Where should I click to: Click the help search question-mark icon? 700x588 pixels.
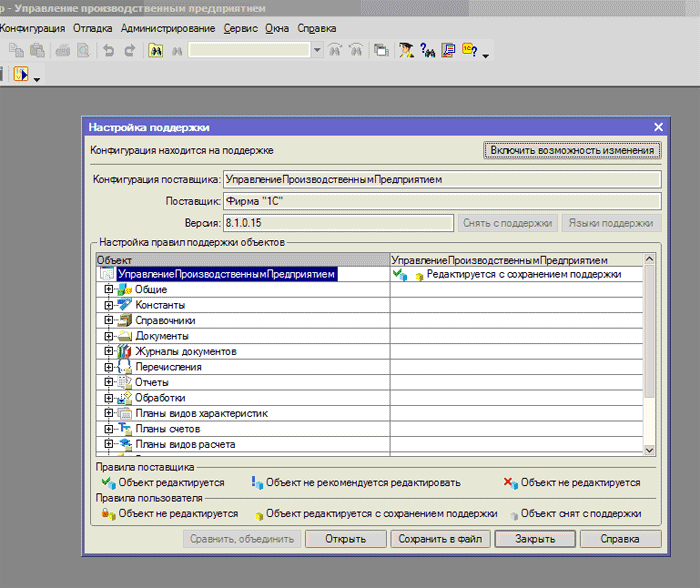coord(427,50)
